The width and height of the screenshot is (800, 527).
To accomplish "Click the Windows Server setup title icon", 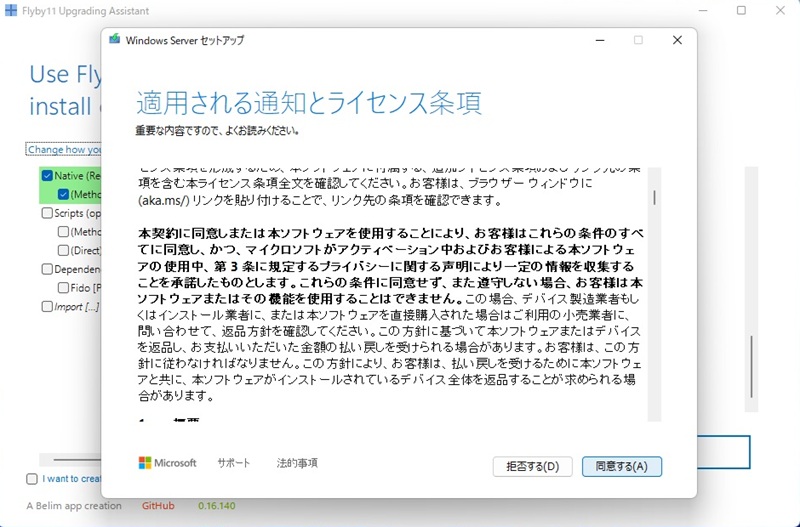I will (x=116, y=40).
